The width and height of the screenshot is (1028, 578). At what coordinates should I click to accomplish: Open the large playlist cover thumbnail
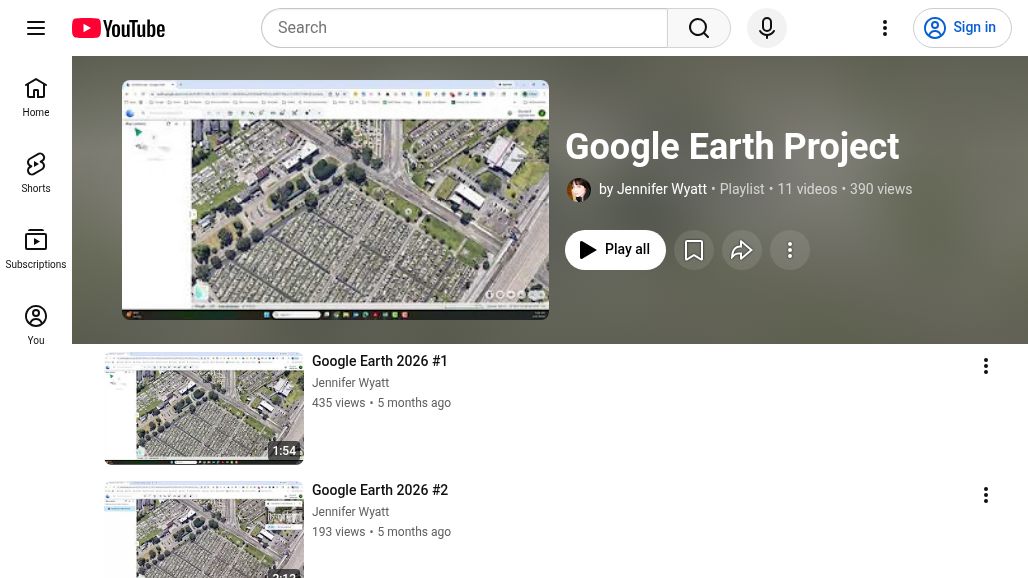point(335,200)
